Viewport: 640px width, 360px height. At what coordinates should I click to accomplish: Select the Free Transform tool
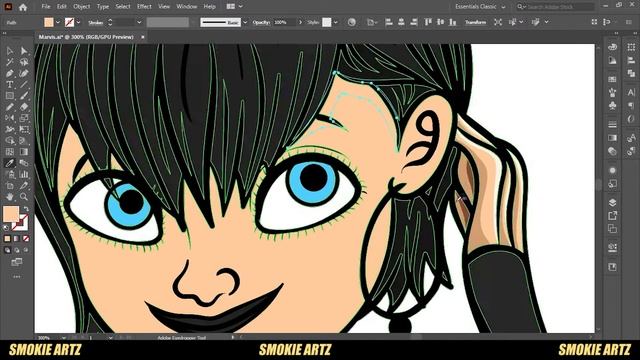(24, 129)
